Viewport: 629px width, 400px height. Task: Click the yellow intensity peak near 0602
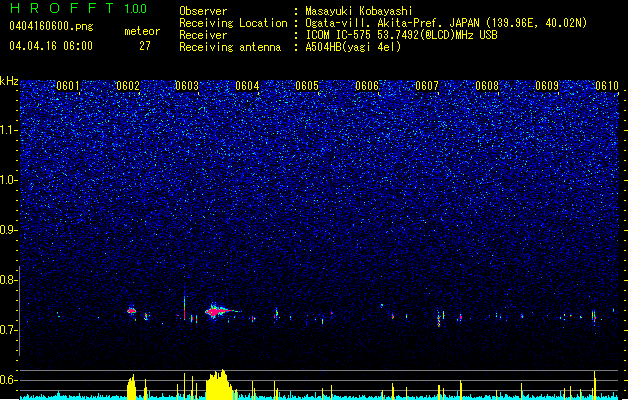(131, 387)
